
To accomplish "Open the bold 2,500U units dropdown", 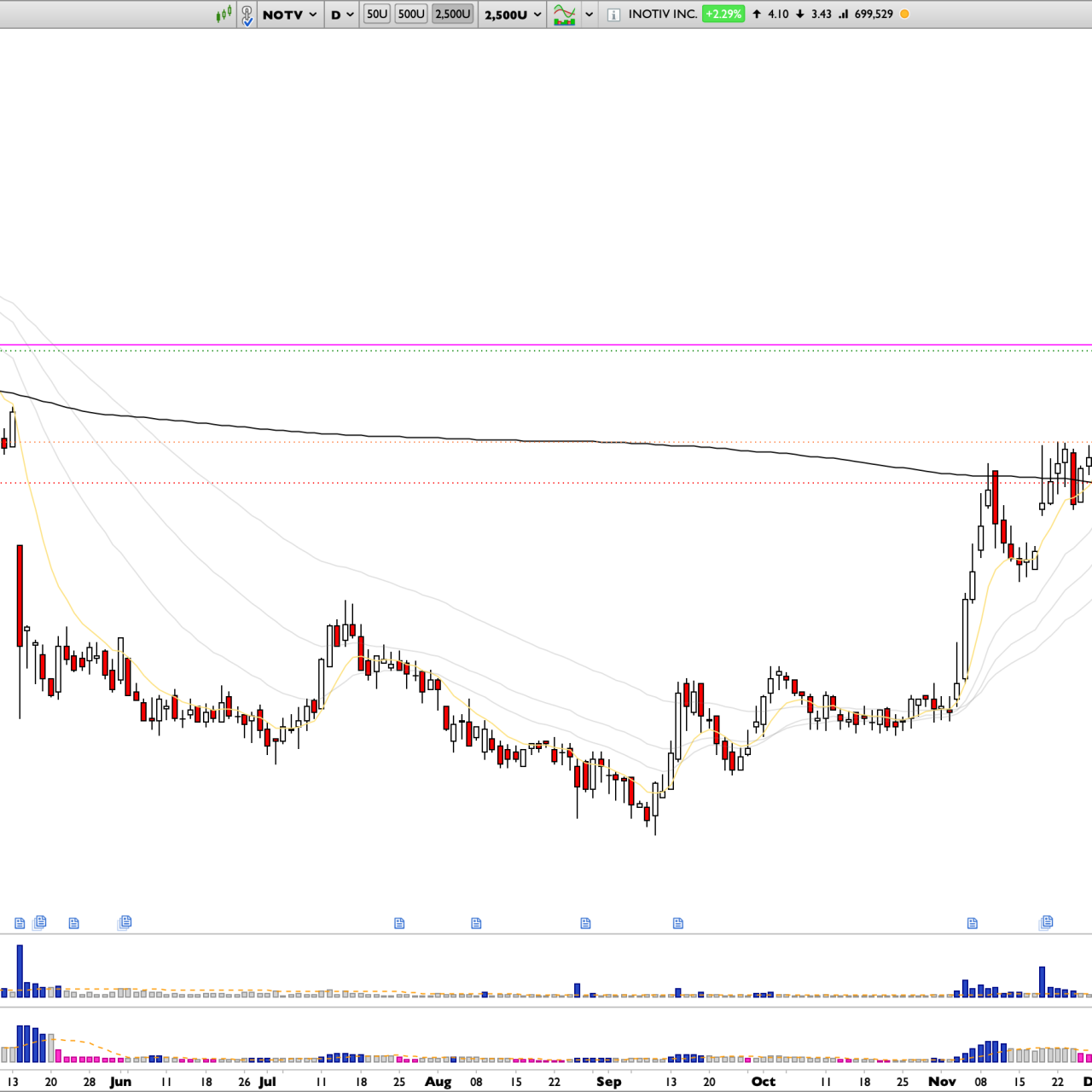I will pyautogui.click(x=513, y=15).
